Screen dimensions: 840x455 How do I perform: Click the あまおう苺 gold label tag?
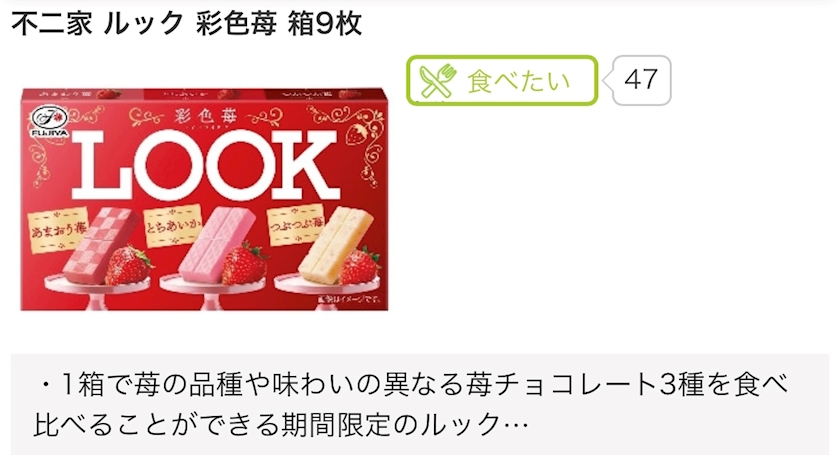coord(57,229)
